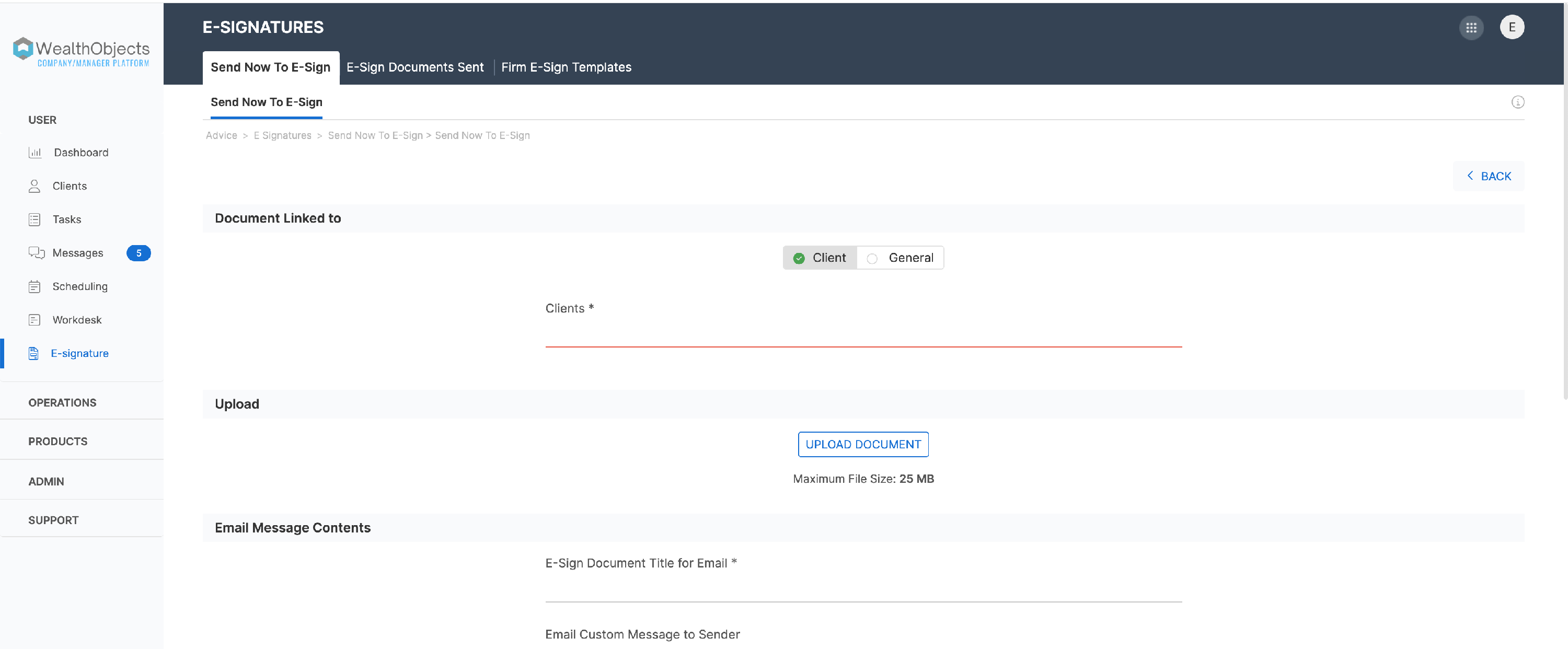This screenshot has width=1568, height=649.
Task: Click the Clients person icon
Action: pyautogui.click(x=34, y=187)
